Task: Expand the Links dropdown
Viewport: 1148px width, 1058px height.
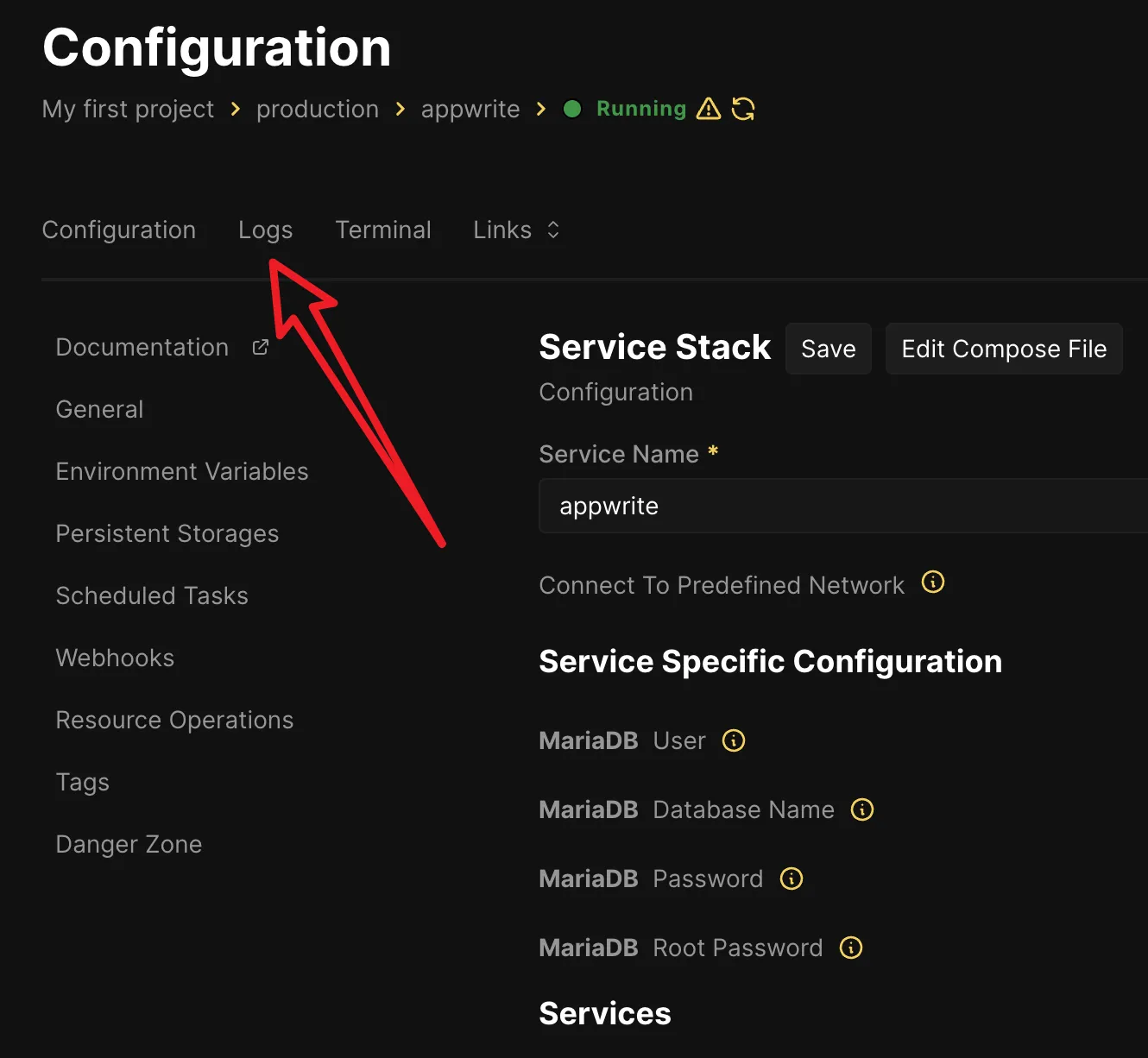Action: click(x=516, y=230)
